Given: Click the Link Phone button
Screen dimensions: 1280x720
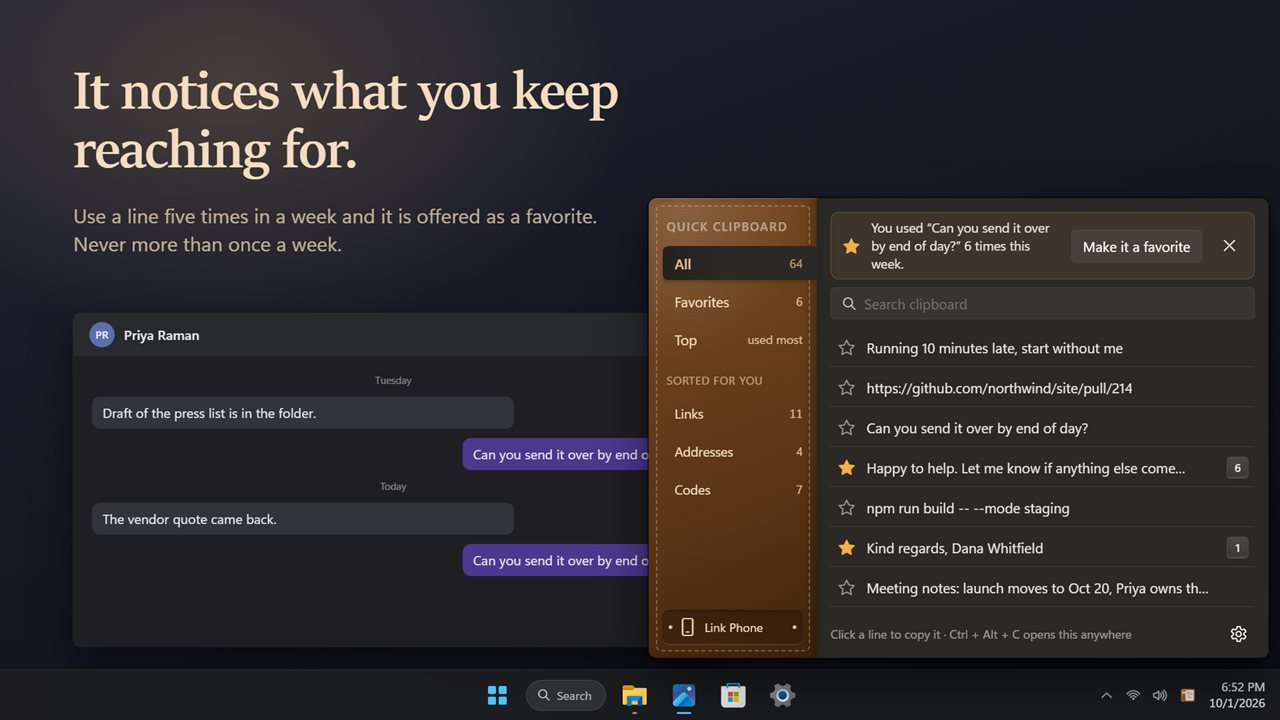Looking at the screenshot, I should tap(732, 627).
